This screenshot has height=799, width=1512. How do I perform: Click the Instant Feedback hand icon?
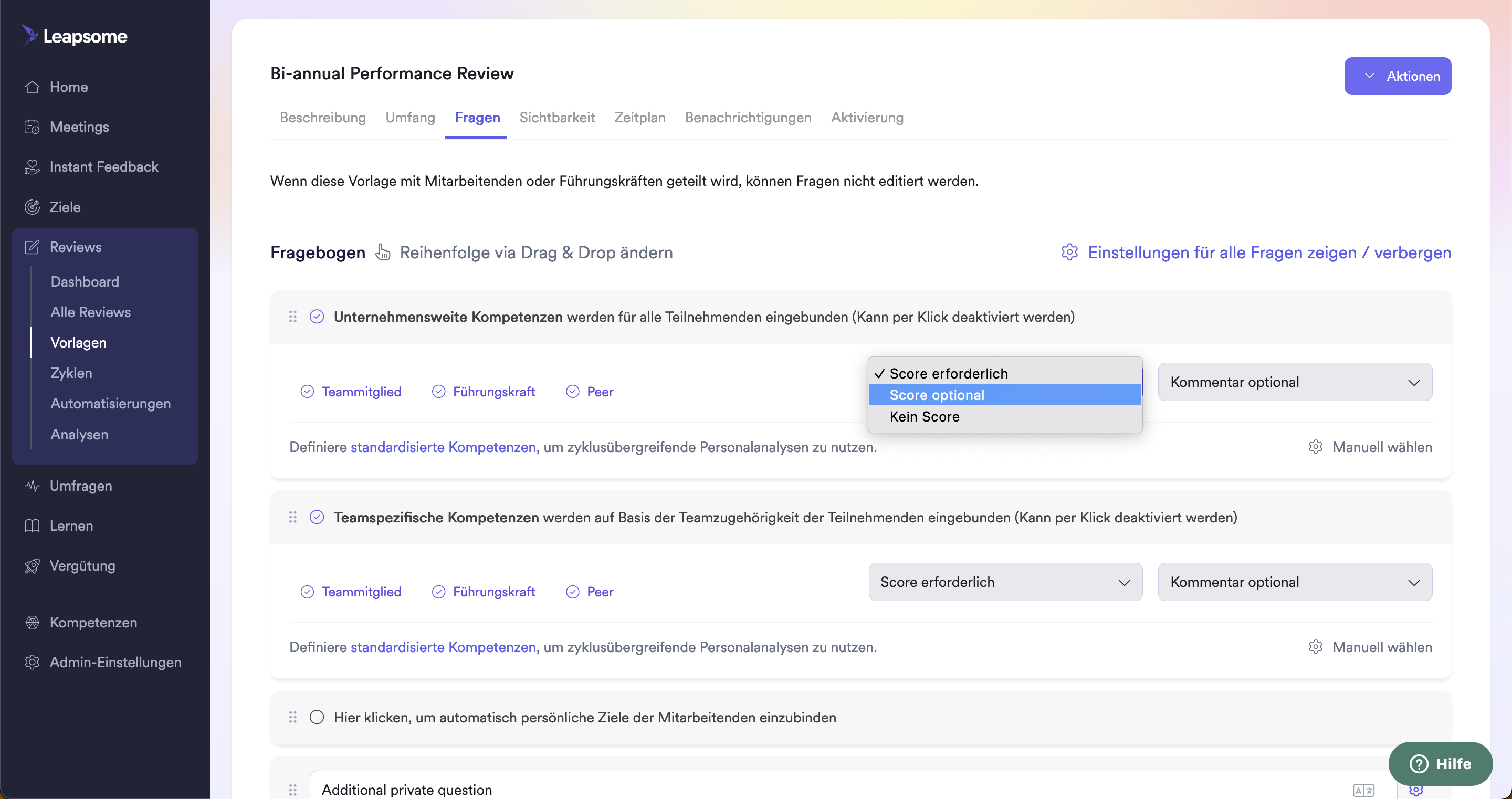pyautogui.click(x=32, y=167)
